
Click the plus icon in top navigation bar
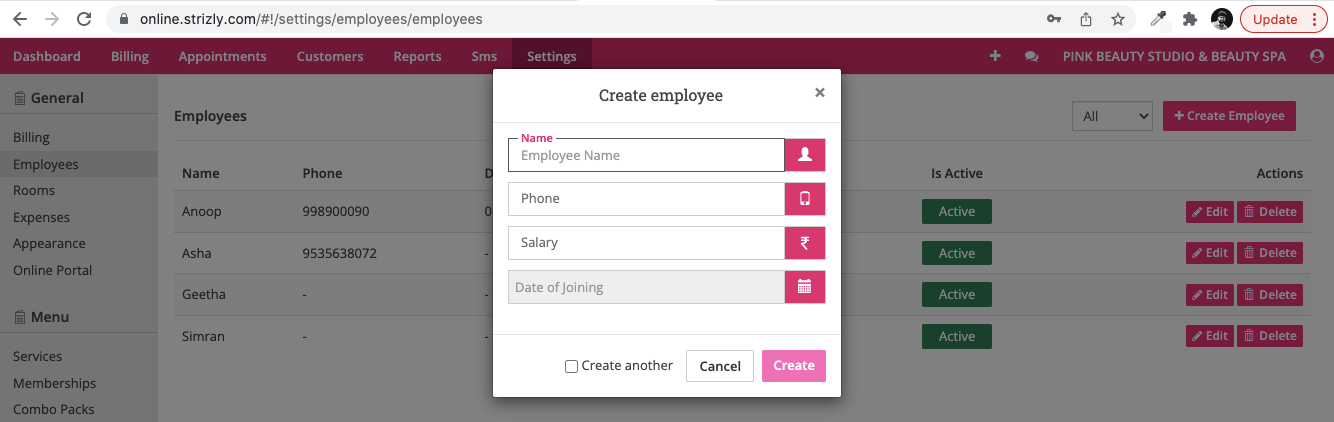[995, 57]
